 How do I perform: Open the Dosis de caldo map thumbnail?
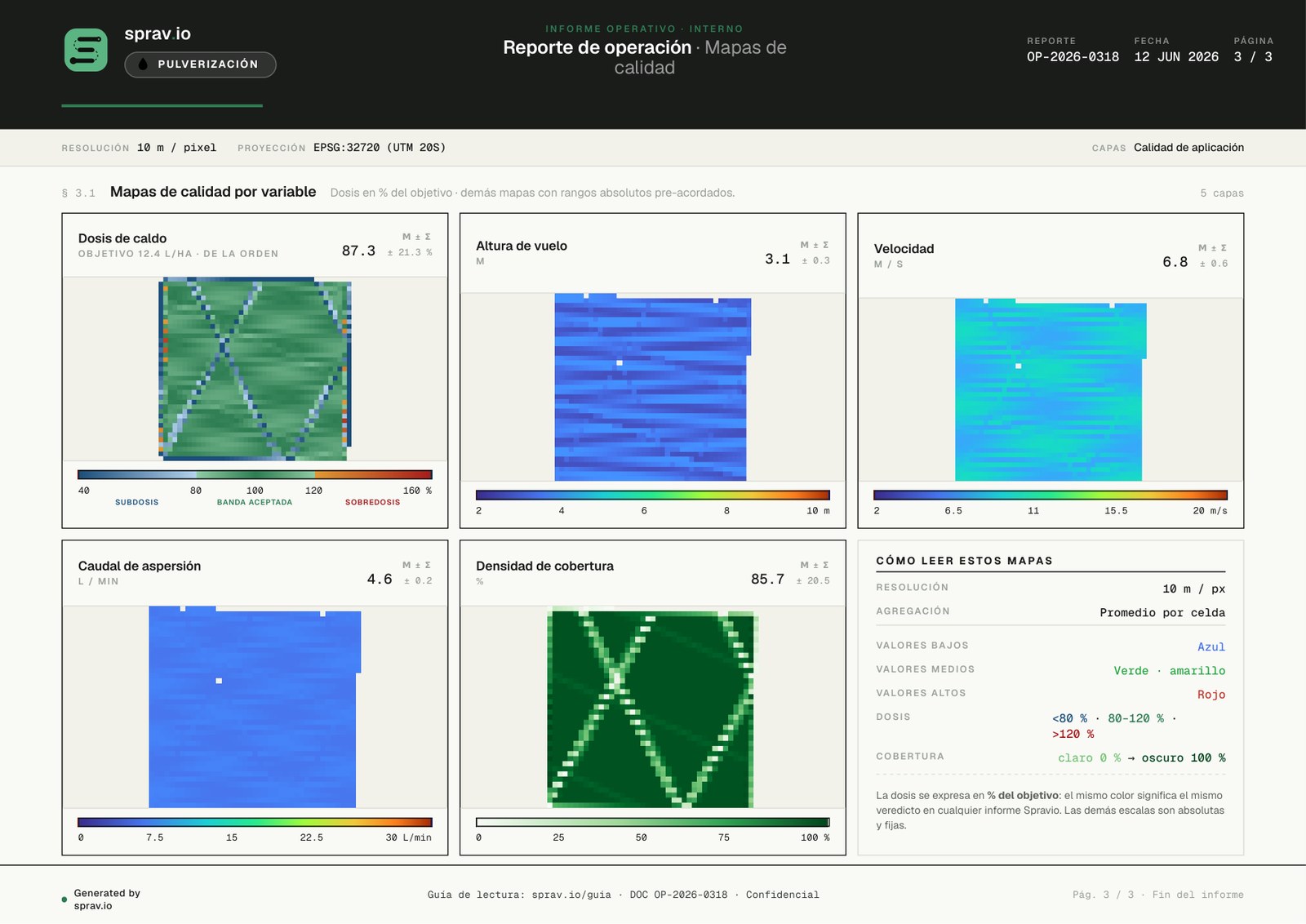pos(255,369)
